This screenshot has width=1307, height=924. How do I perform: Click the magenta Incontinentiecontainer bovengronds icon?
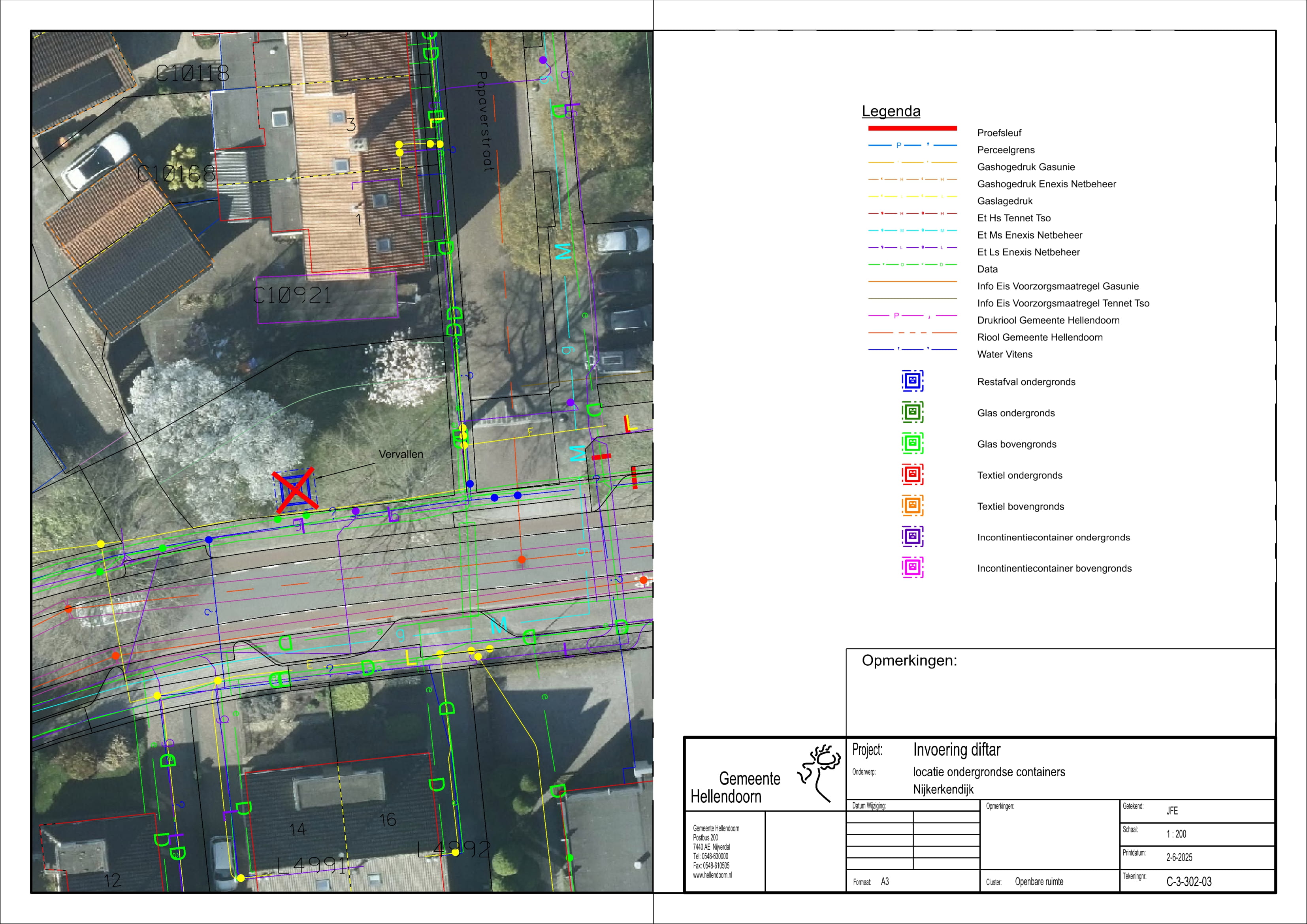click(x=912, y=568)
